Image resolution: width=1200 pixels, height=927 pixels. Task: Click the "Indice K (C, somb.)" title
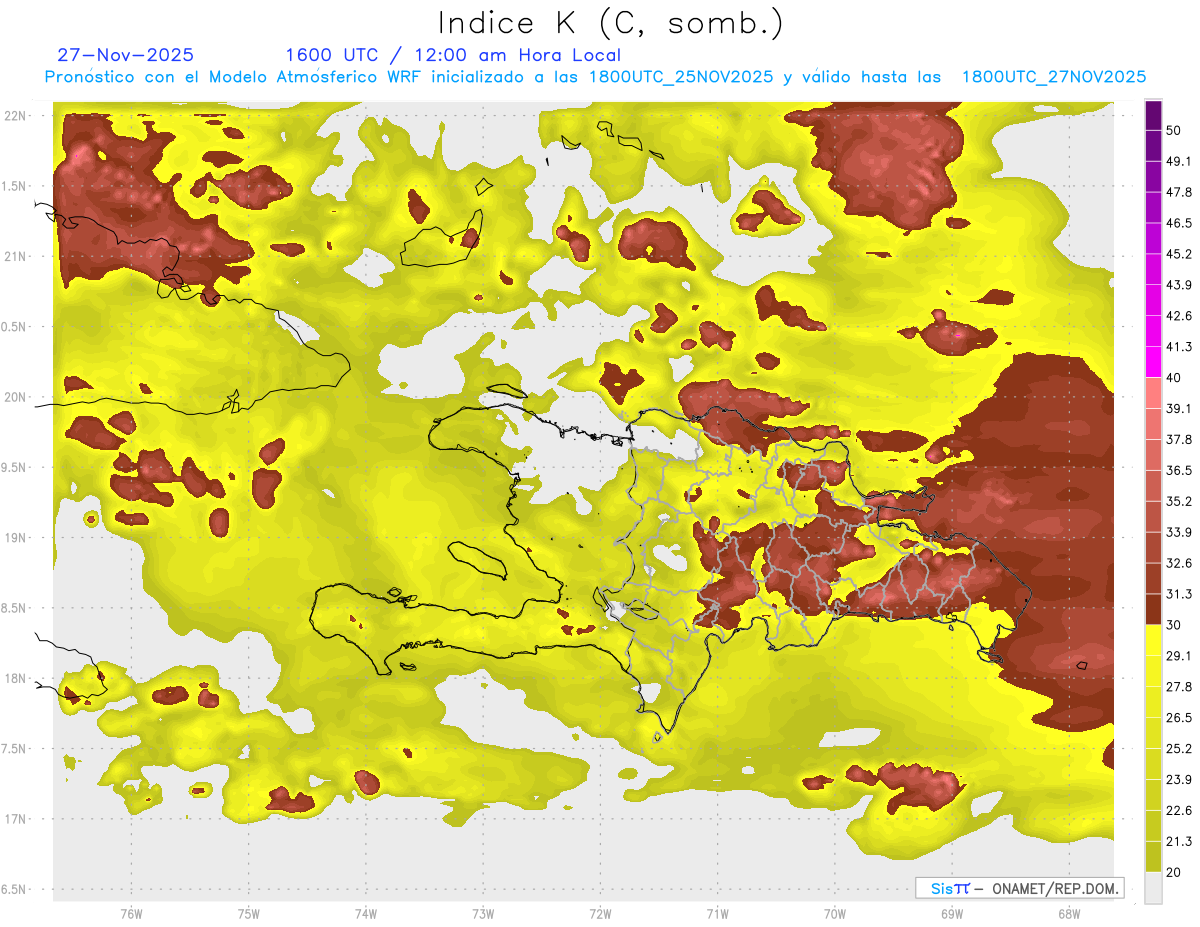point(610,23)
